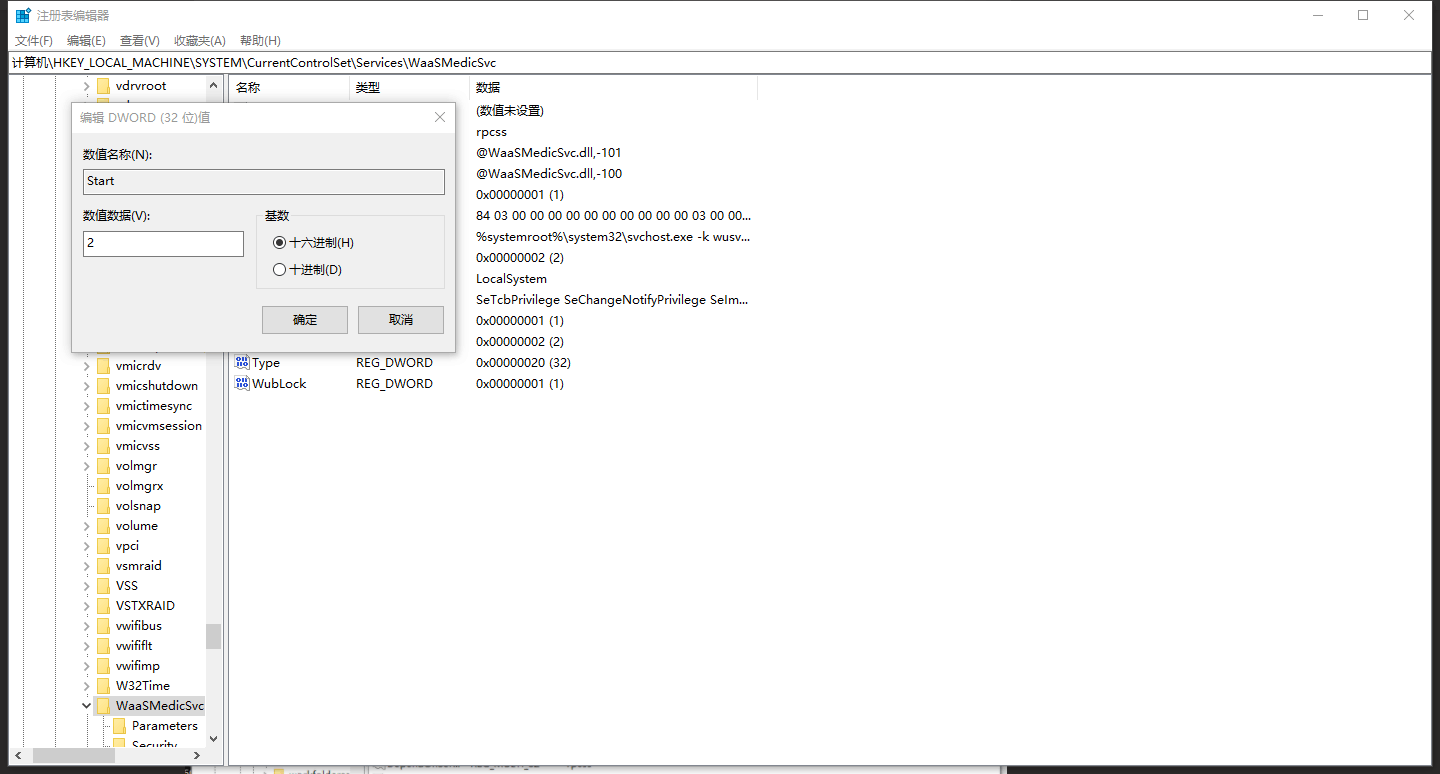This screenshot has height=774, width=1440.
Task: Click the Registry Editor app icon in title bar
Action: point(23,15)
